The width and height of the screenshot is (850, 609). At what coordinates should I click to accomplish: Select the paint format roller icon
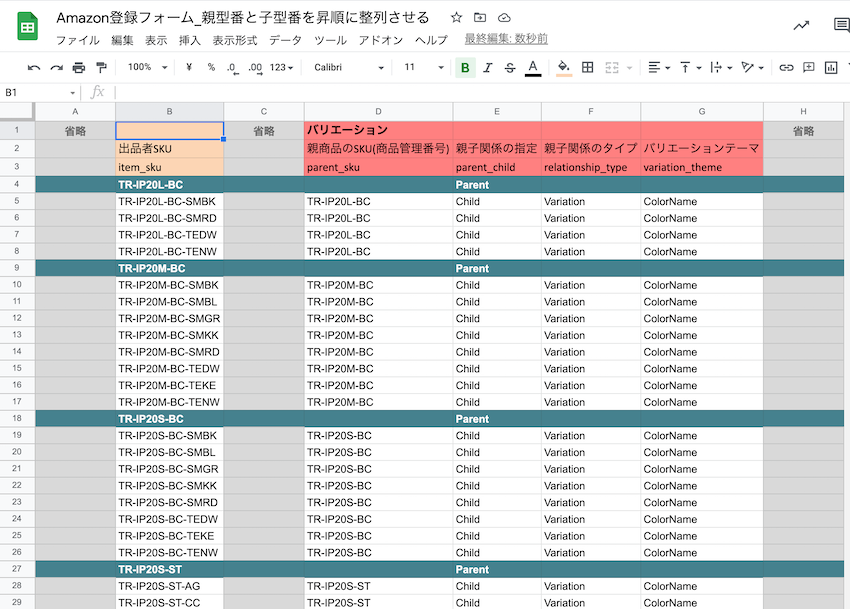pos(101,67)
